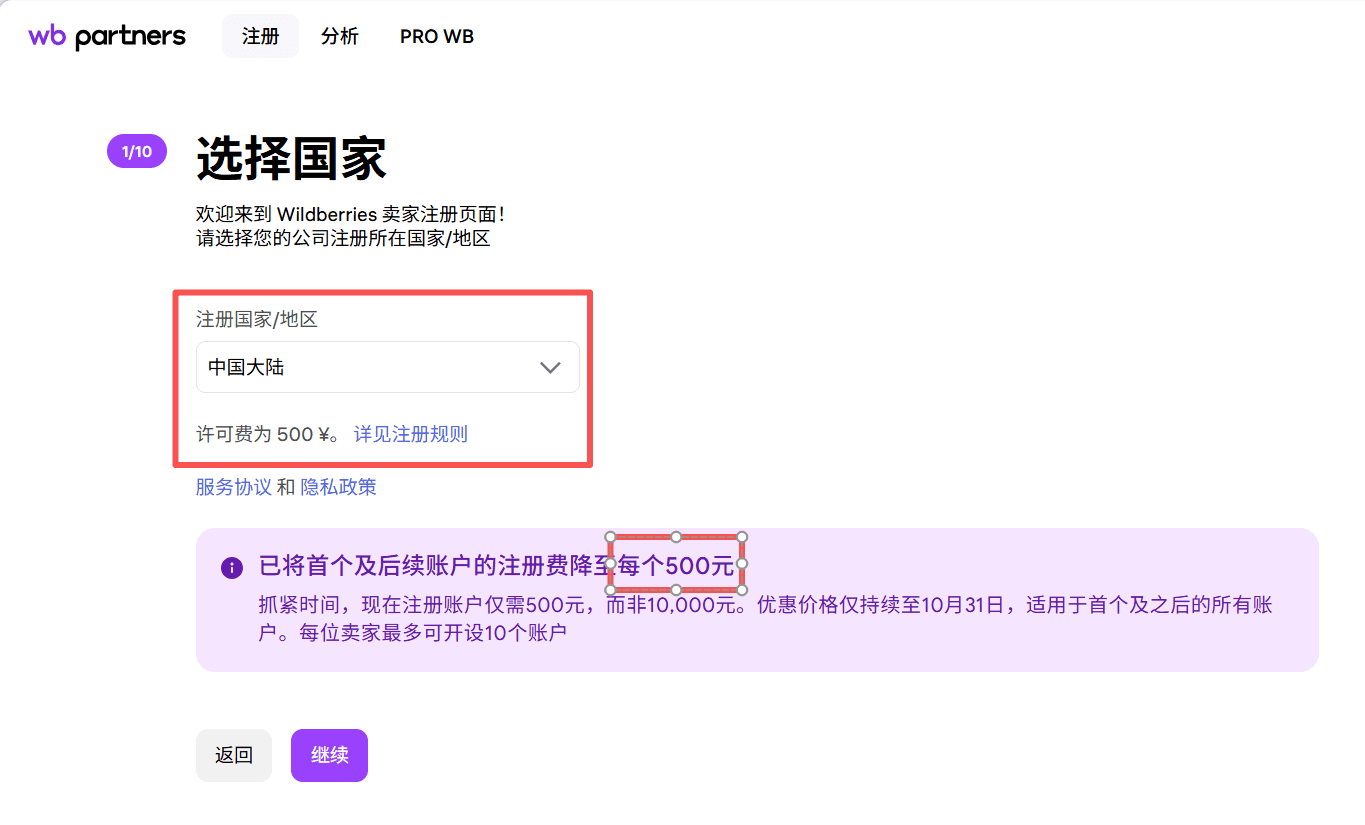Open the 注册 tab
The width and height of the screenshot is (1365, 825).
pyautogui.click(x=260, y=36)
